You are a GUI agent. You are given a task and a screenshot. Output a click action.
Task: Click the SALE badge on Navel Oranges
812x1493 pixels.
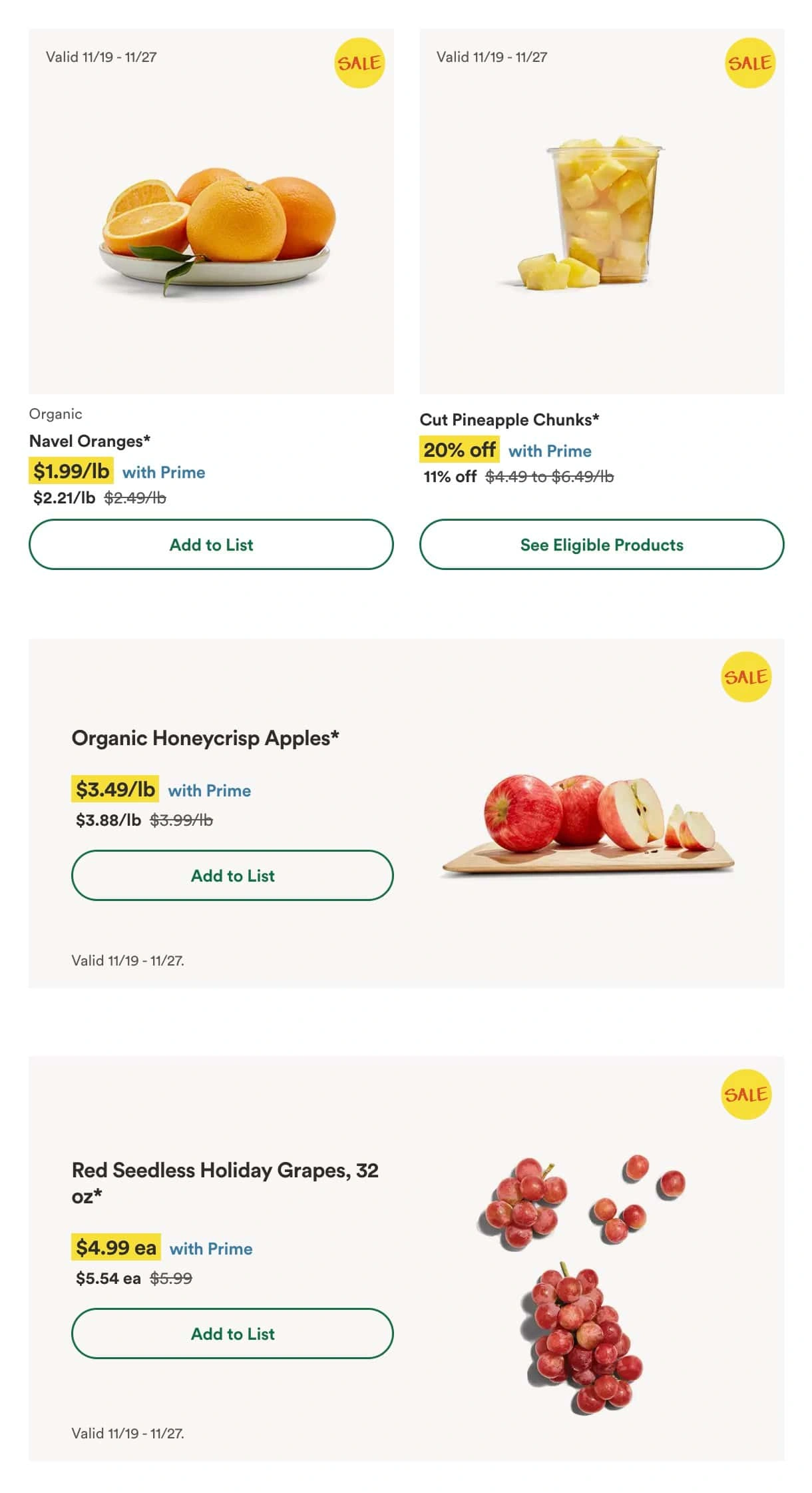359,63
